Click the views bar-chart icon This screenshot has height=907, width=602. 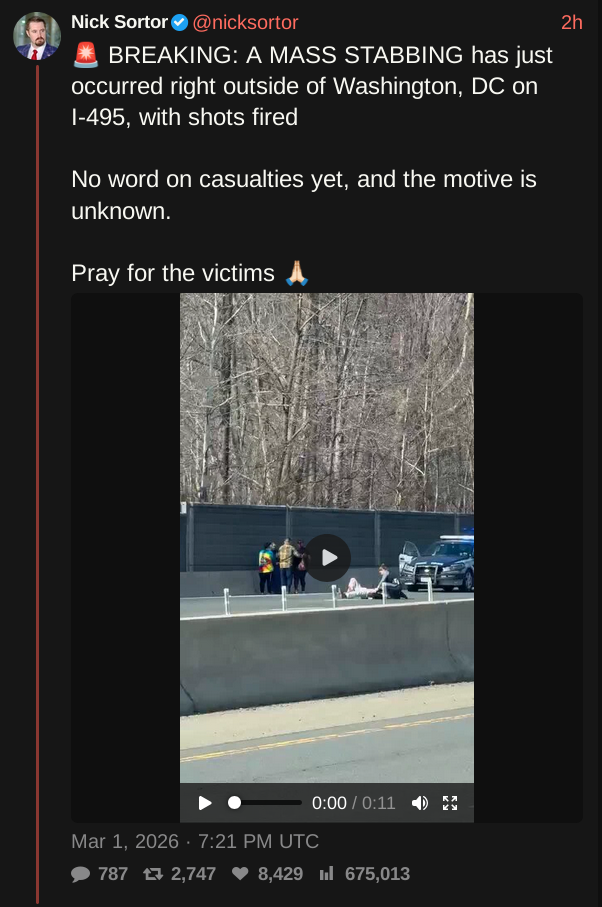(x=327, y=873)
